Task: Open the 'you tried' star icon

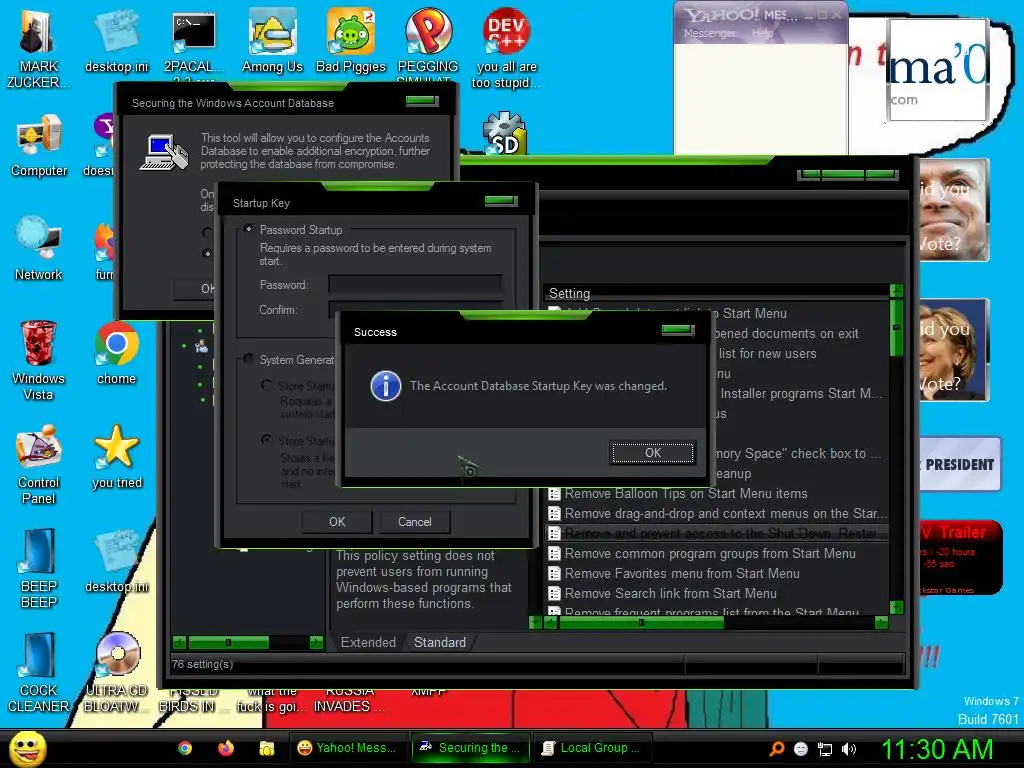Action: pyautogui.click(x=117, y=457)
